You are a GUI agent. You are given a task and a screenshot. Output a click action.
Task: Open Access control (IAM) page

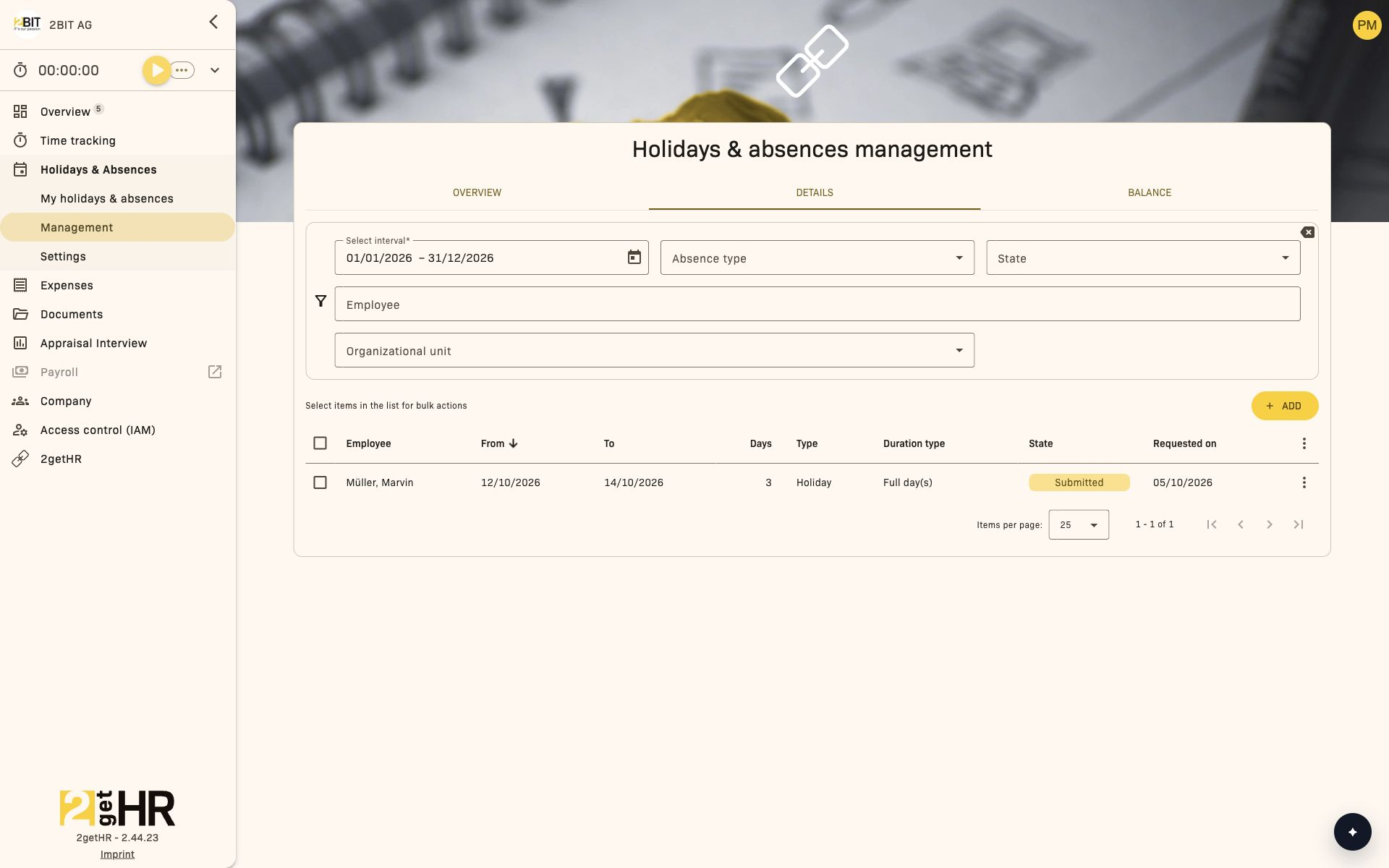tap(117, 430)
